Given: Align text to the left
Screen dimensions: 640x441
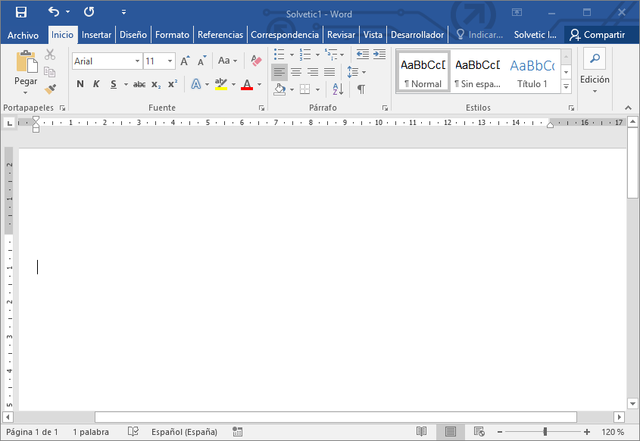Looking at the screenshot, I should click(279, 72).
